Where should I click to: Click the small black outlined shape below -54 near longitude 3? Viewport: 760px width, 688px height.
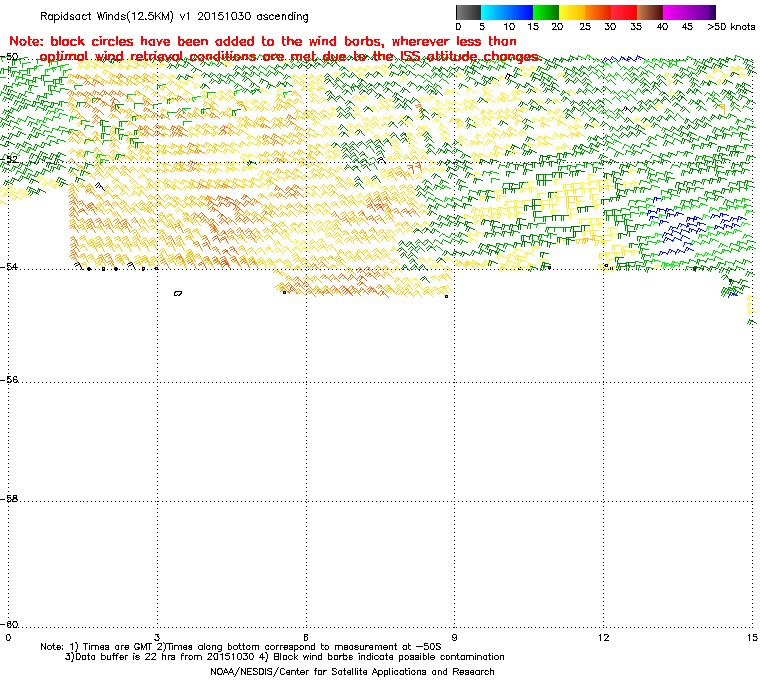pyautogui.click(x=178, y=293)
